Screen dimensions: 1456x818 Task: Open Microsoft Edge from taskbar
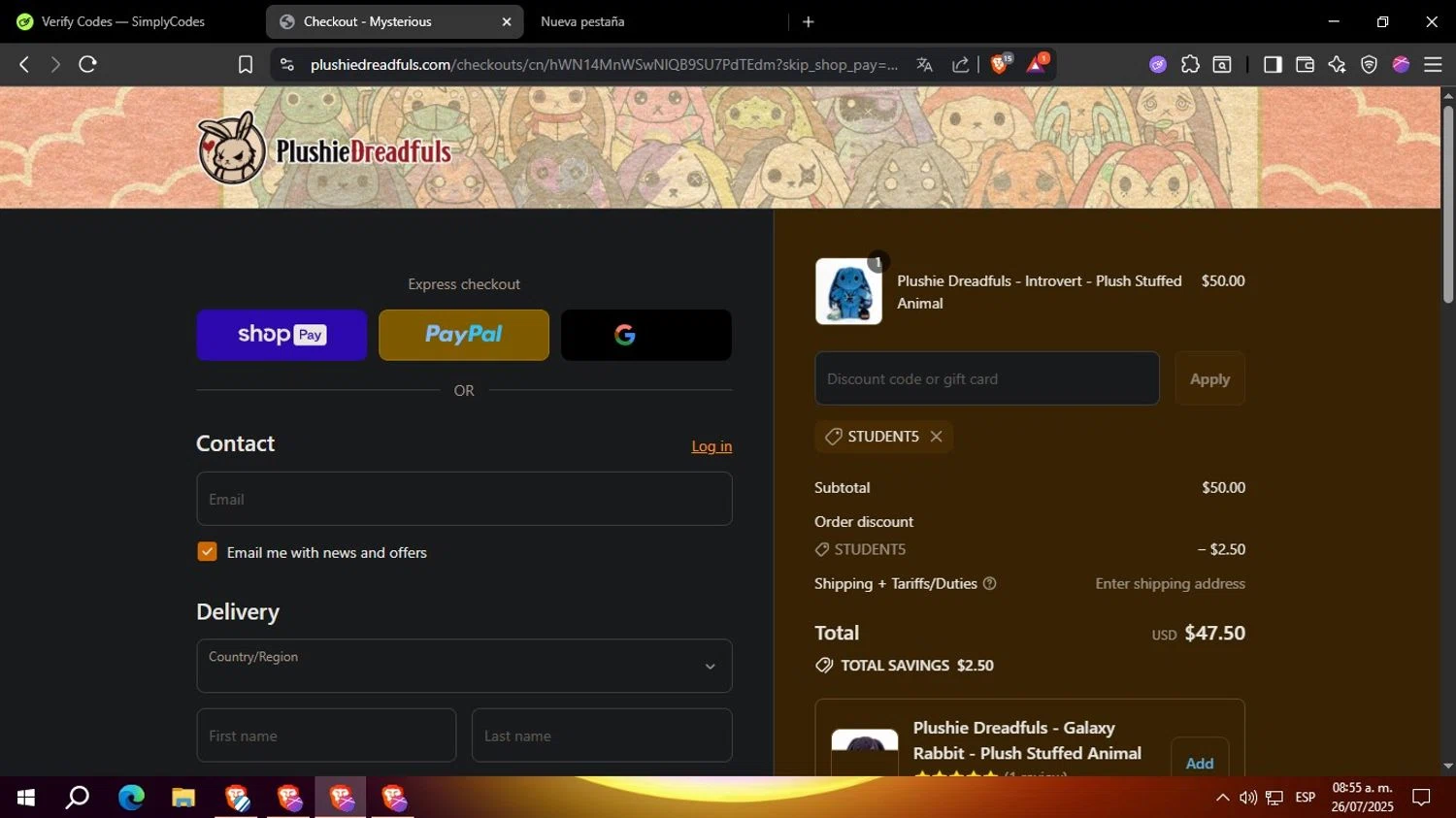[131, 798]
